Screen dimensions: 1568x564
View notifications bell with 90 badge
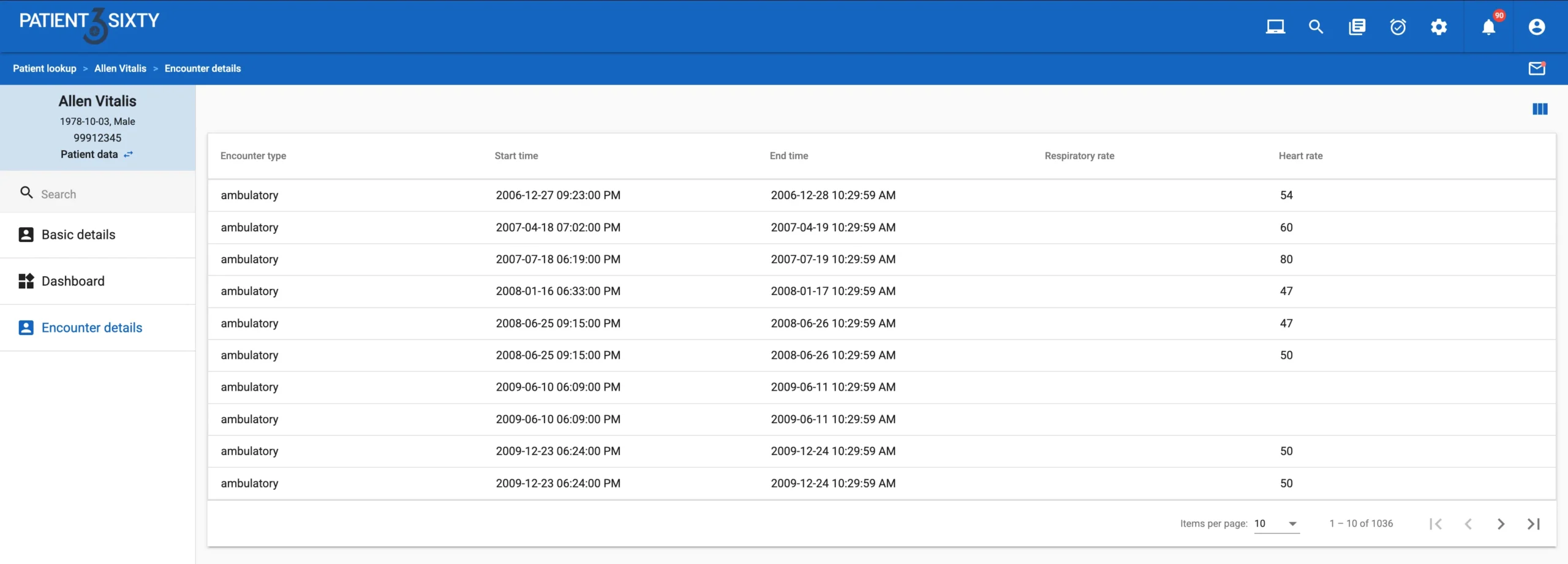[x=1488, y=27]
